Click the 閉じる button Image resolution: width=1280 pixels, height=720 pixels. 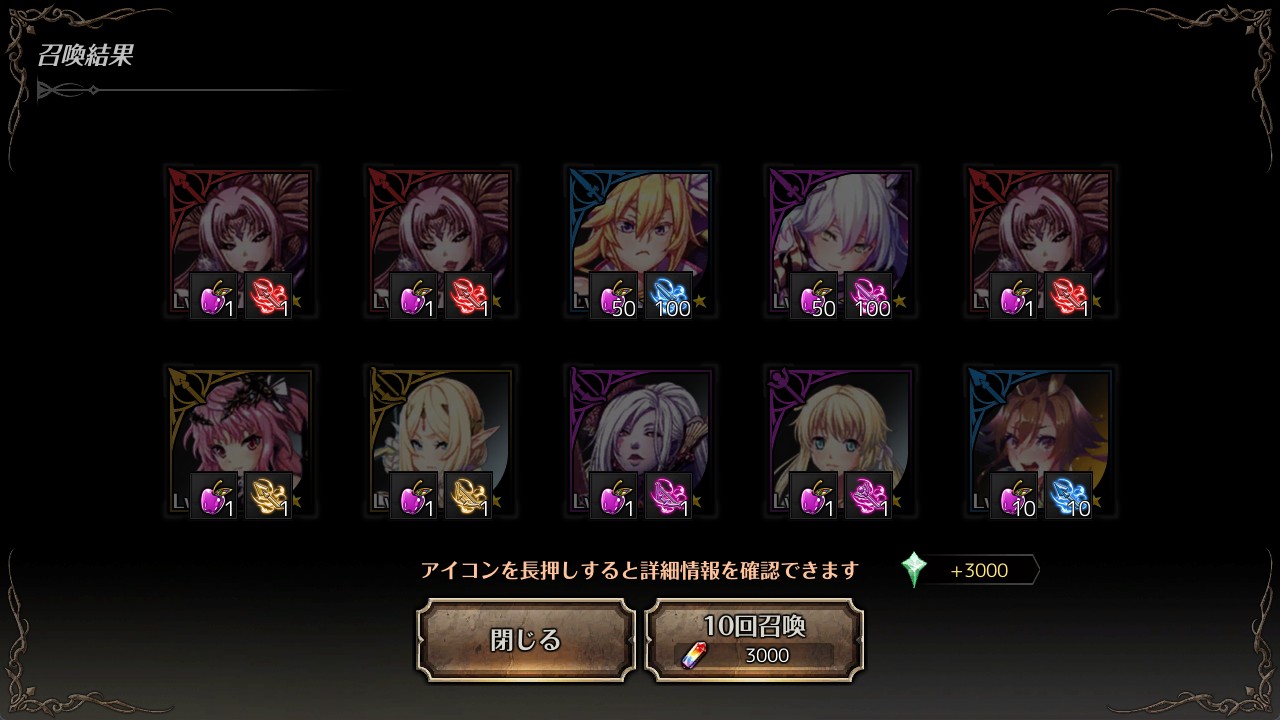click(526, 640)
